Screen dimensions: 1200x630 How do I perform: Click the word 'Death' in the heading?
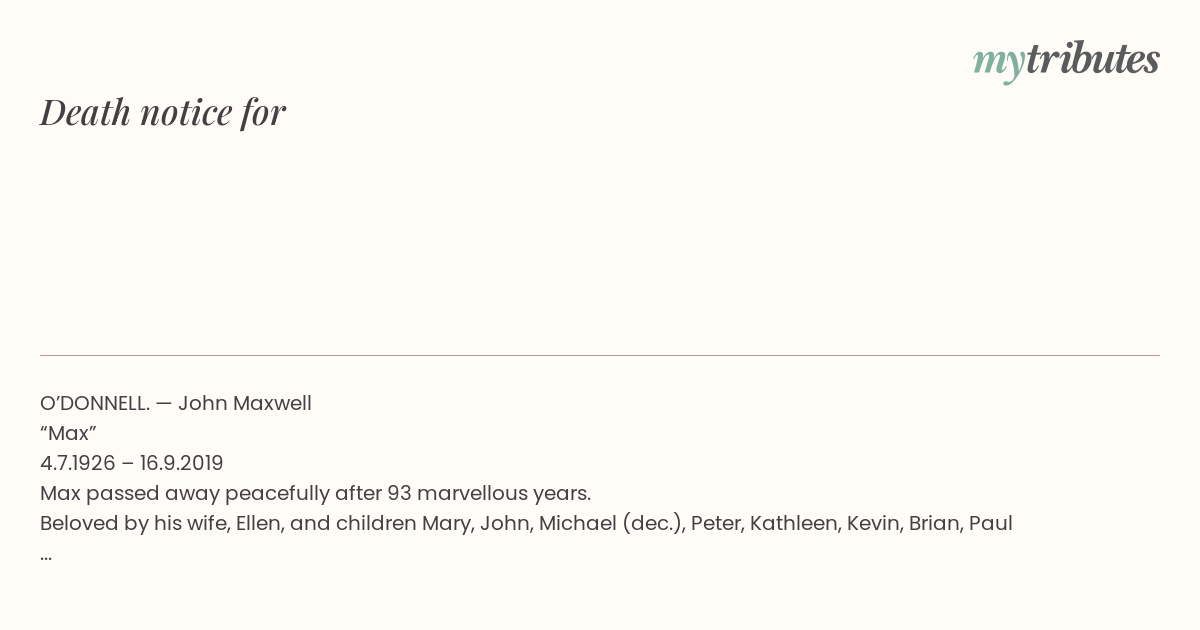tap(85, 112)
